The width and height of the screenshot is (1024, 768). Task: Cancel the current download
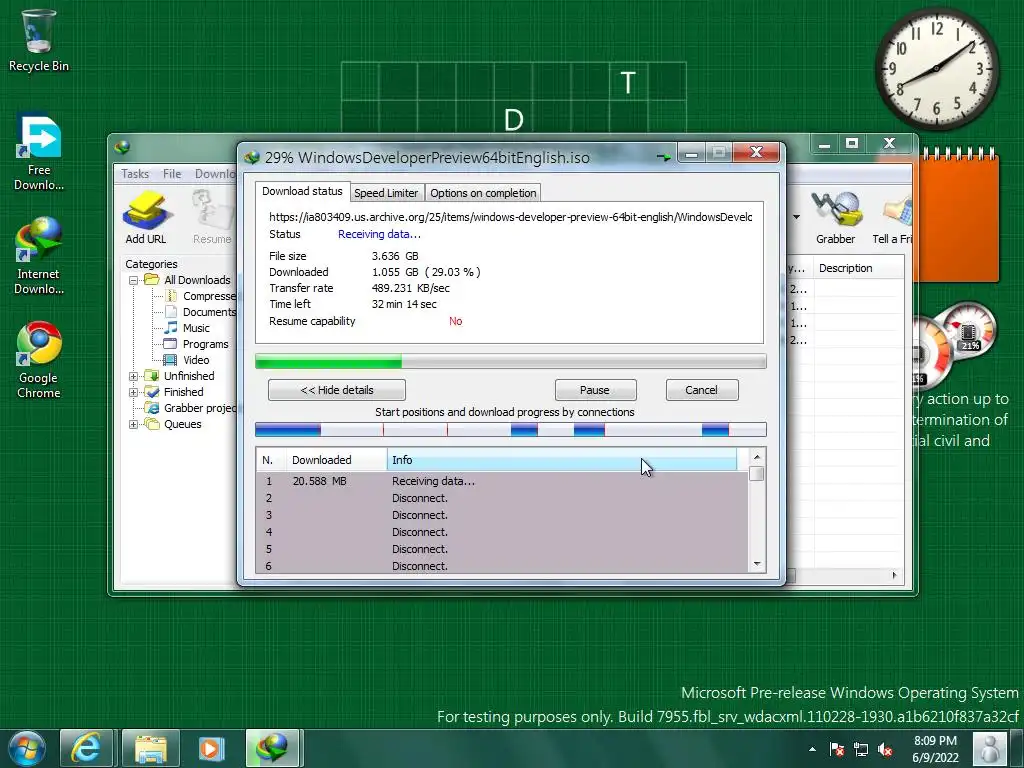[x=701, y=390]
